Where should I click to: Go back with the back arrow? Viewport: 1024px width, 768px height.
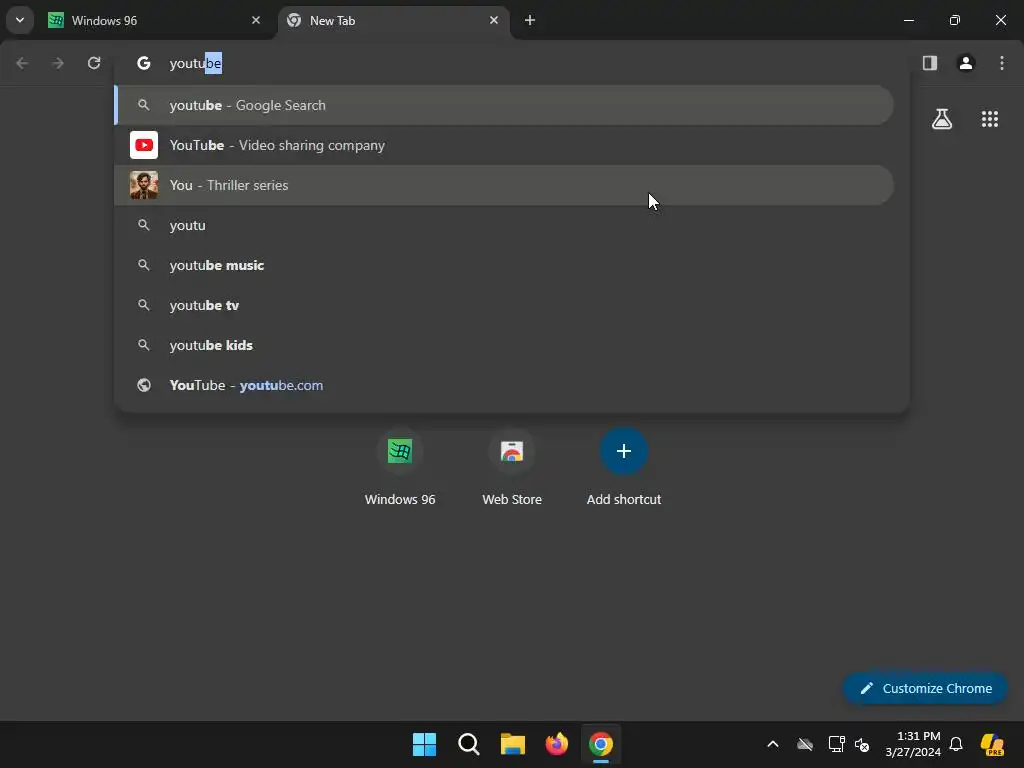22,63
